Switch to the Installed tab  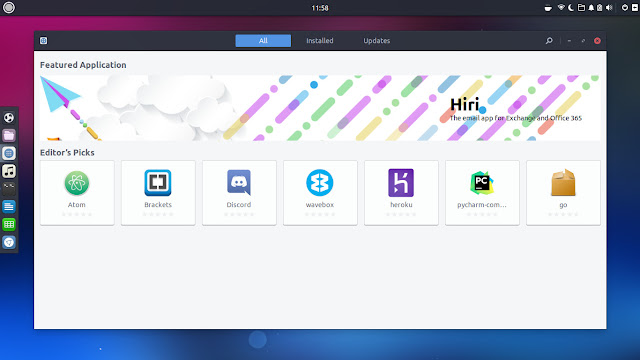[320, 40]
